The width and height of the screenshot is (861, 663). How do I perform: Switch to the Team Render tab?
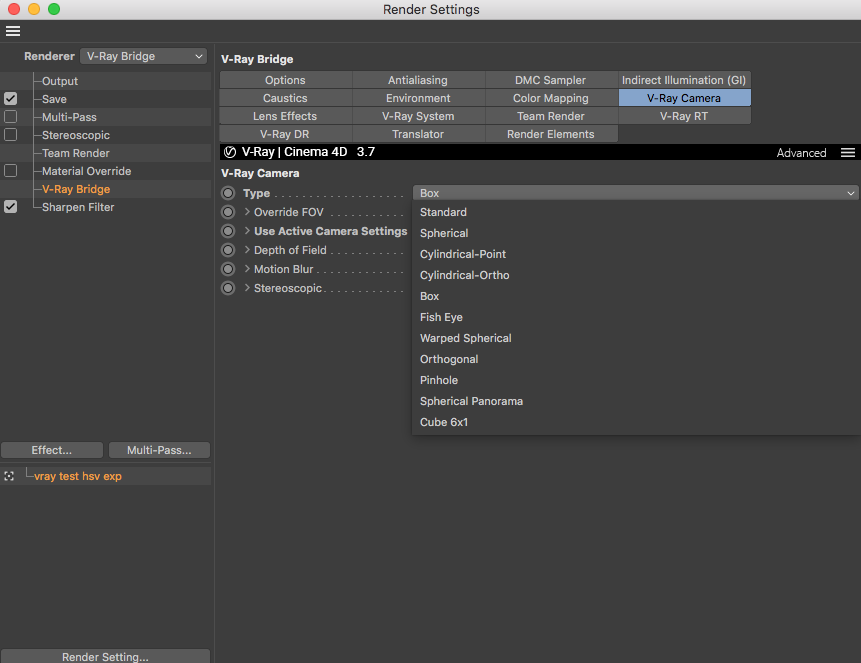click(x=551, y=116)
